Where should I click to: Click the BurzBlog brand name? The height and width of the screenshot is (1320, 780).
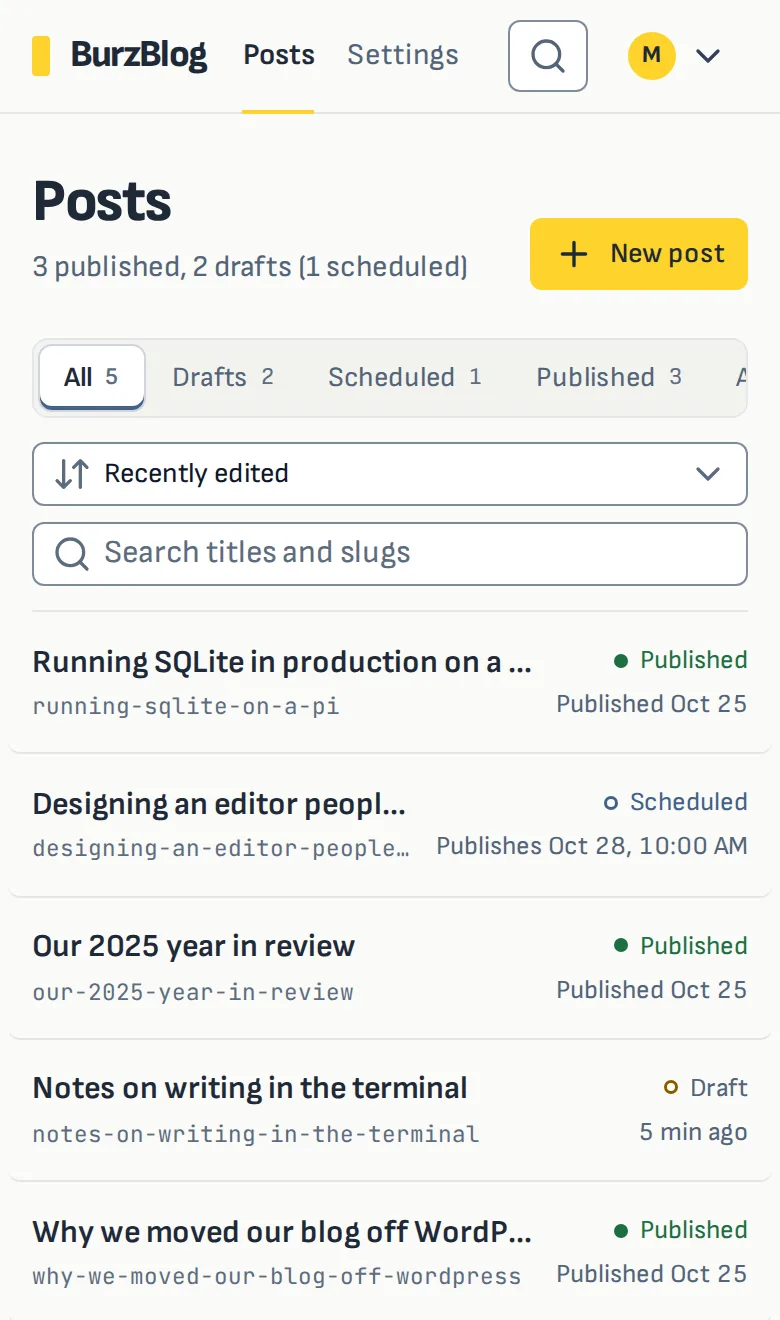point(139,55)
